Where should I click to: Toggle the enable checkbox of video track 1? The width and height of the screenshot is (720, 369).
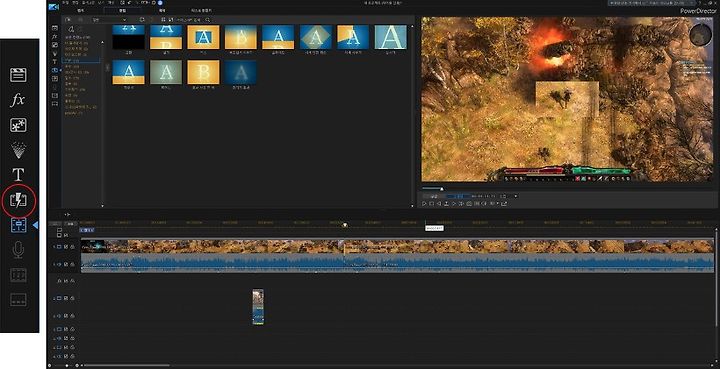[x=66, y=246]
